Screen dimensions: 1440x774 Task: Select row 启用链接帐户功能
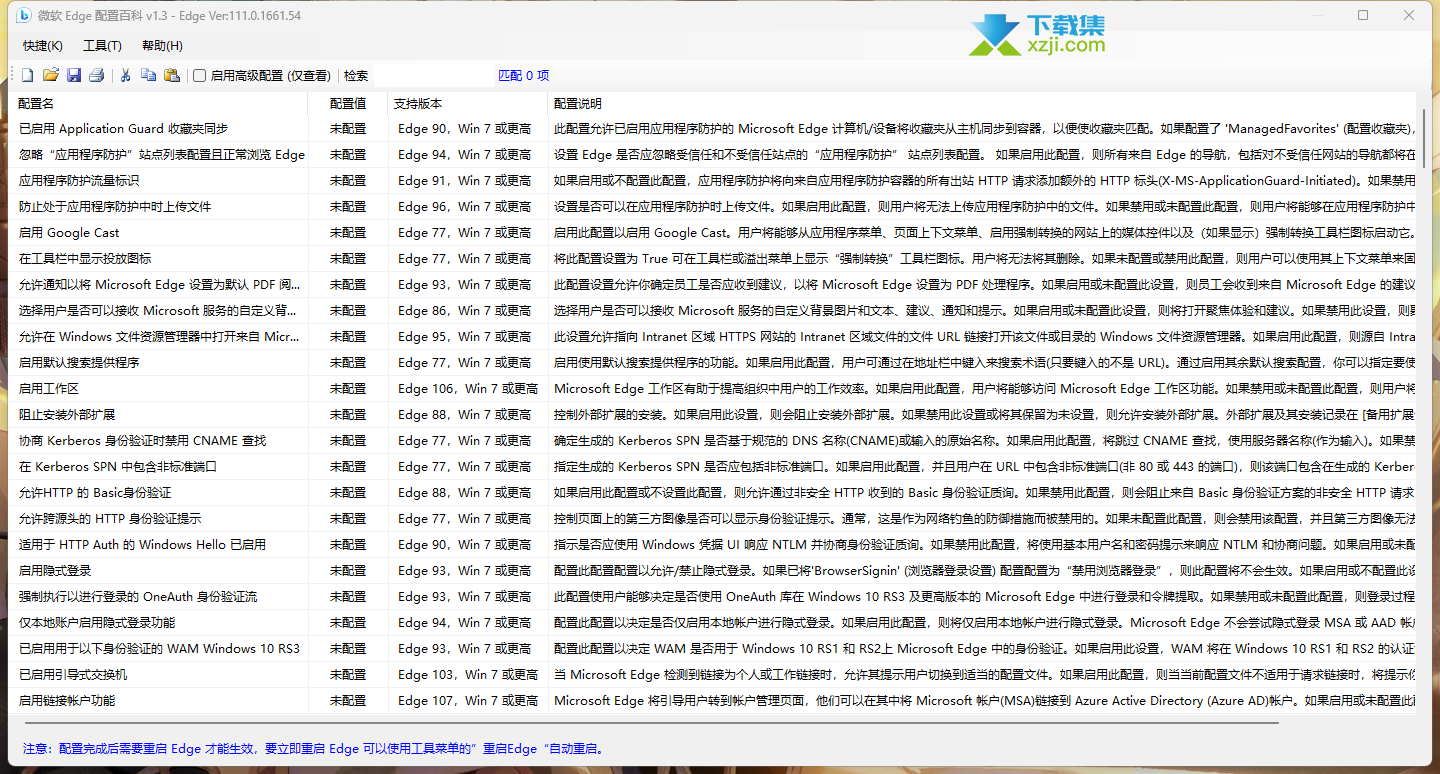click(x=713, y=700)
